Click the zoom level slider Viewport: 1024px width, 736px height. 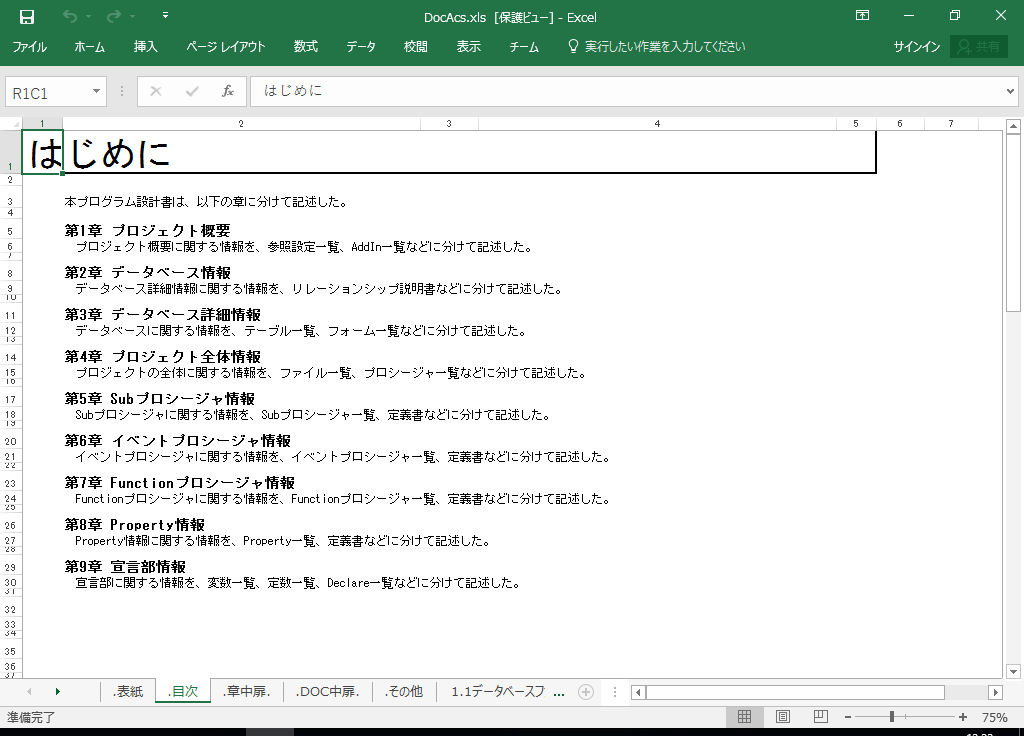892,717
